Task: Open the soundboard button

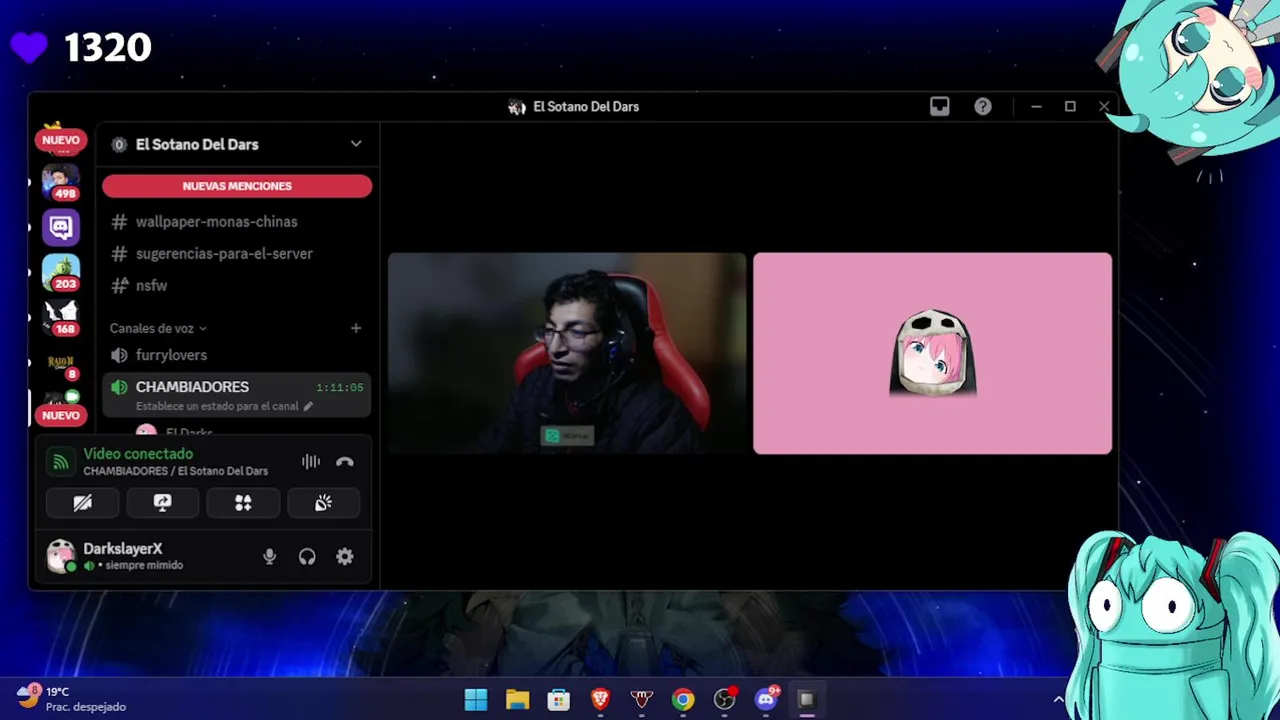Action: click(323, 503)
